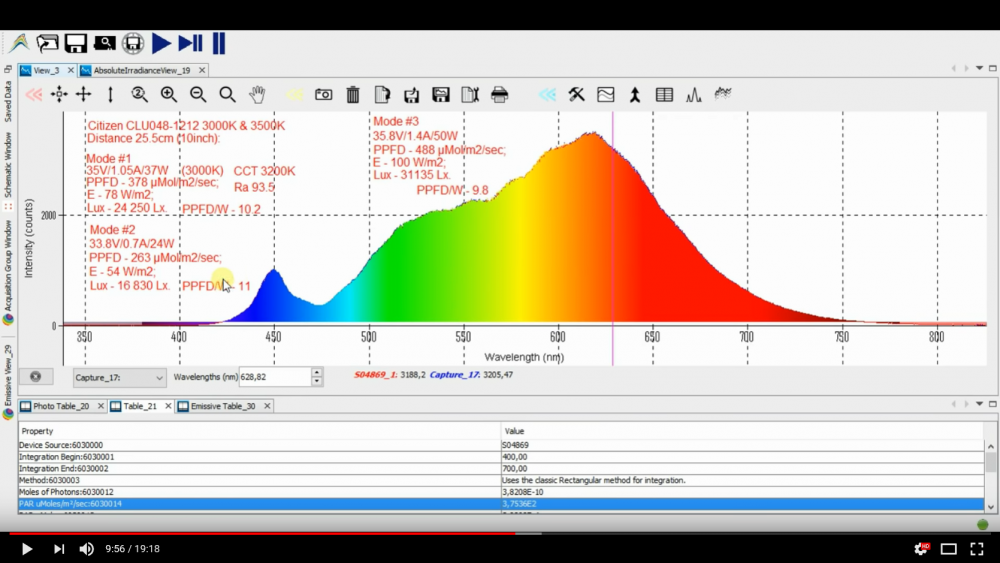Click the trash delete icon in graph toolbar
This screenshot has height=563, width=1000.
pyautogui.click(x=353, y=95)
